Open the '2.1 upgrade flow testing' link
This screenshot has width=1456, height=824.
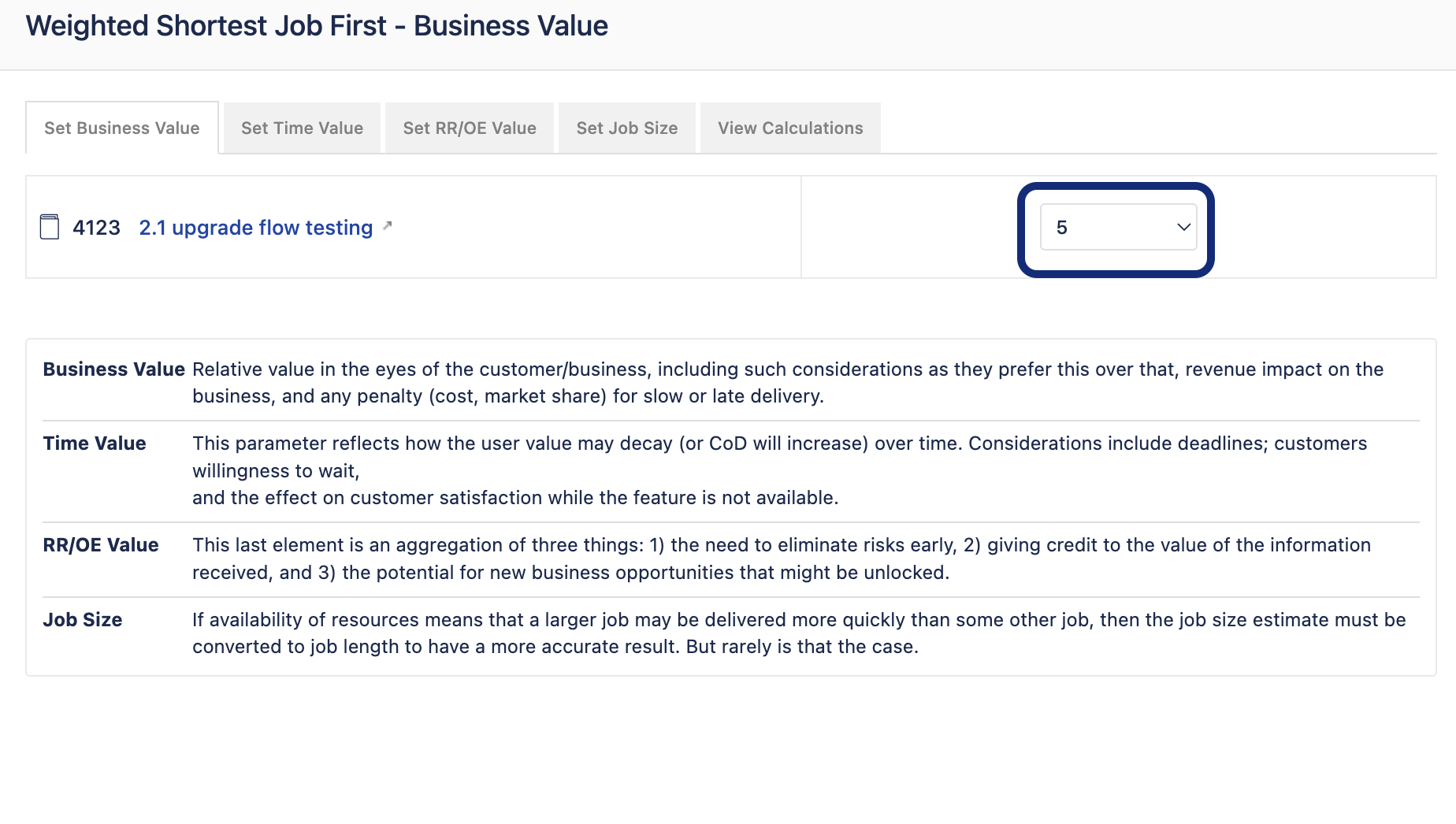256,228
